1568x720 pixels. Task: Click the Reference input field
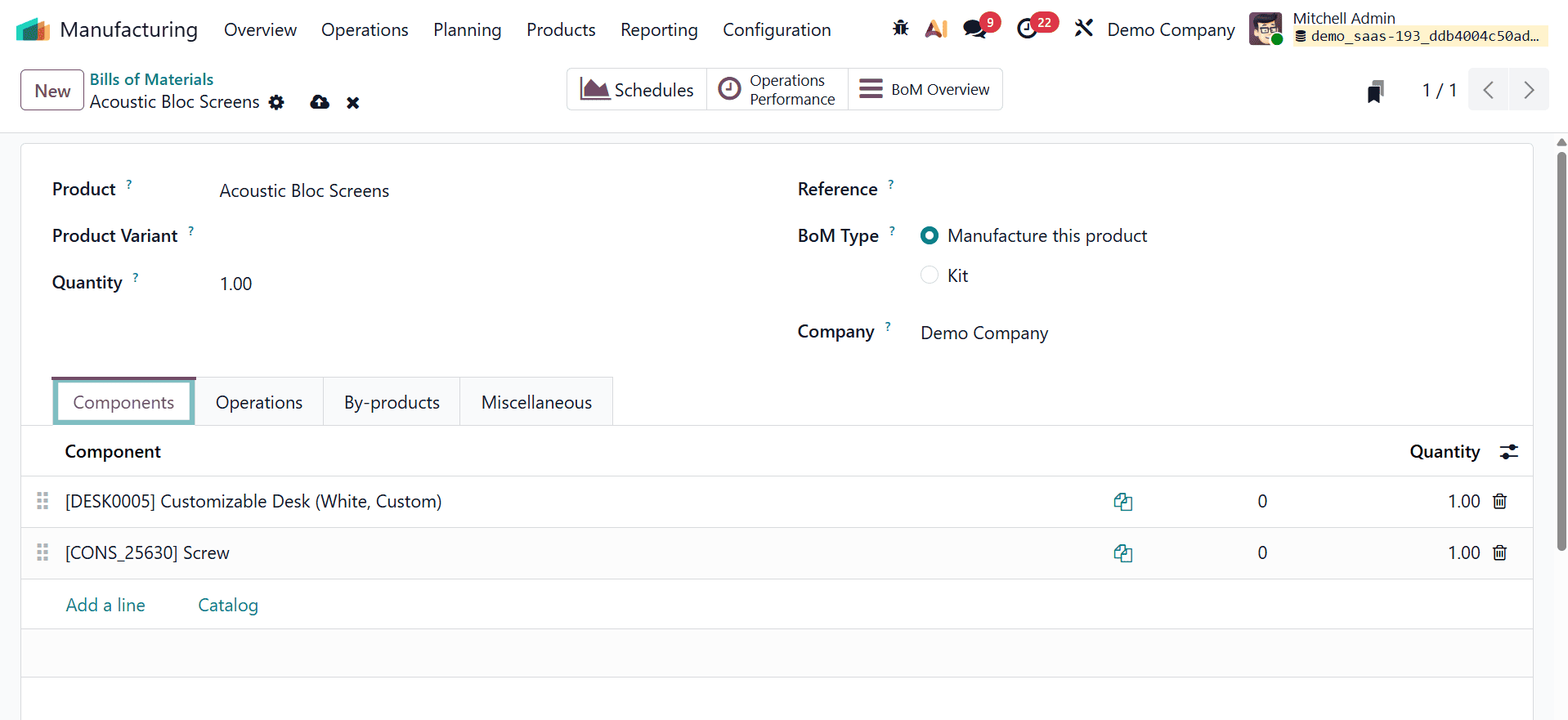pos(1210,190)
